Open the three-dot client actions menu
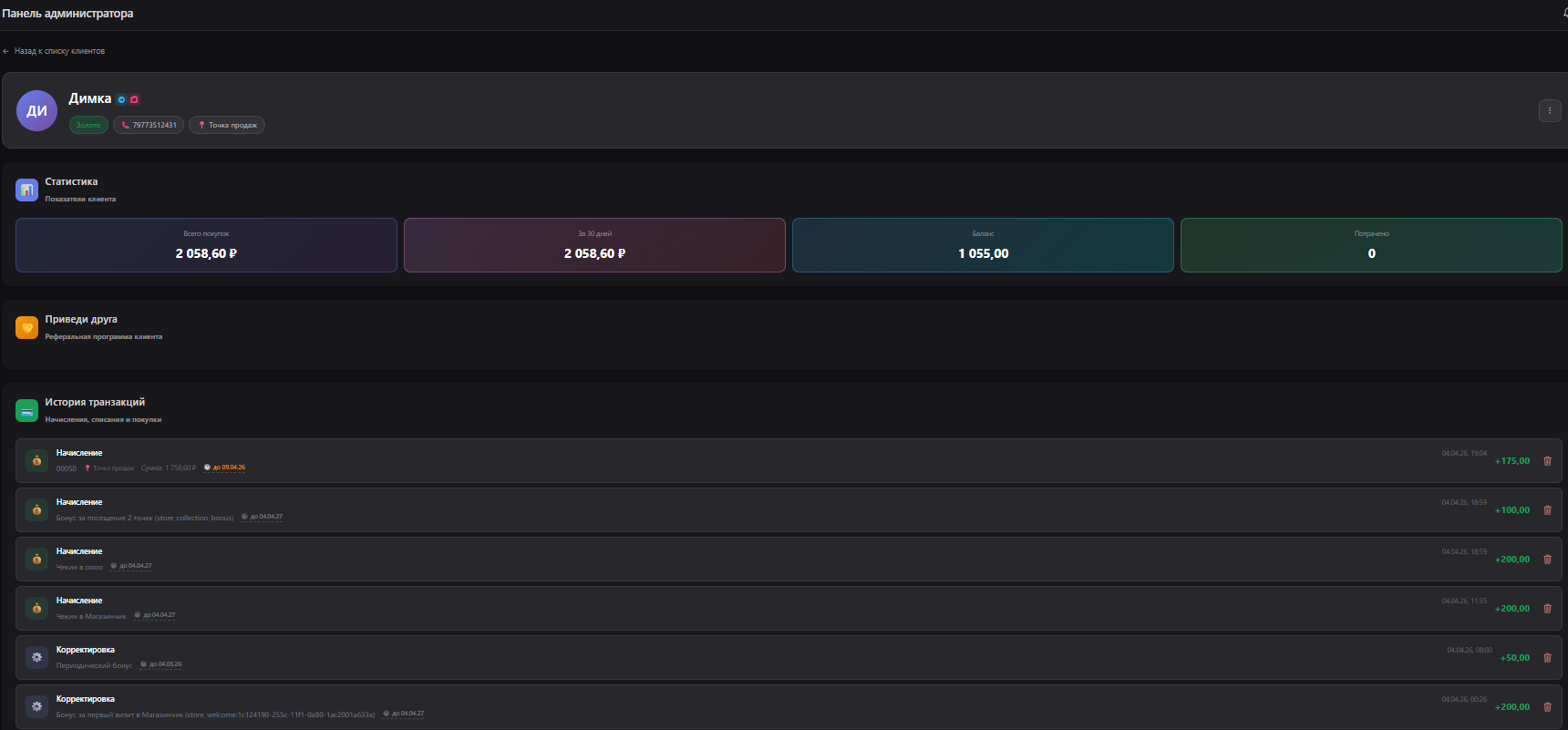This screenshot has width=1568, height=730. pos(1549,110)
